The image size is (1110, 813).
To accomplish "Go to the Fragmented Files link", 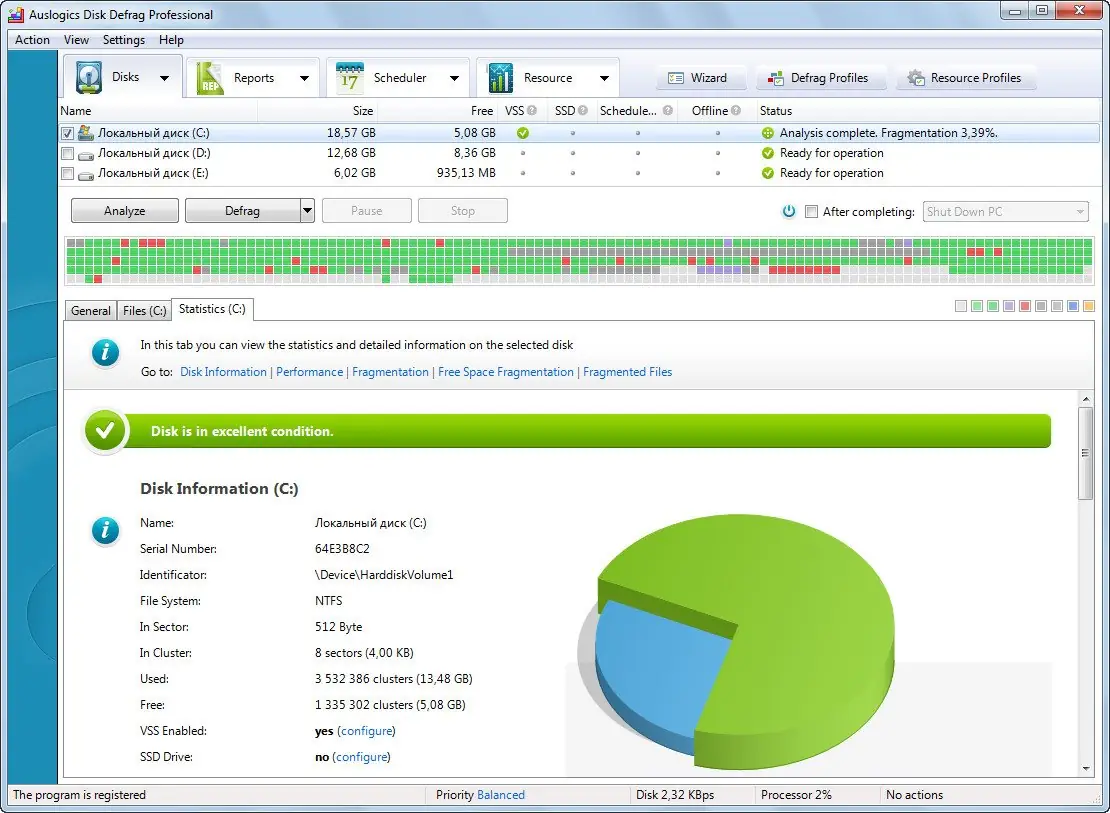I will coord(628,372).
